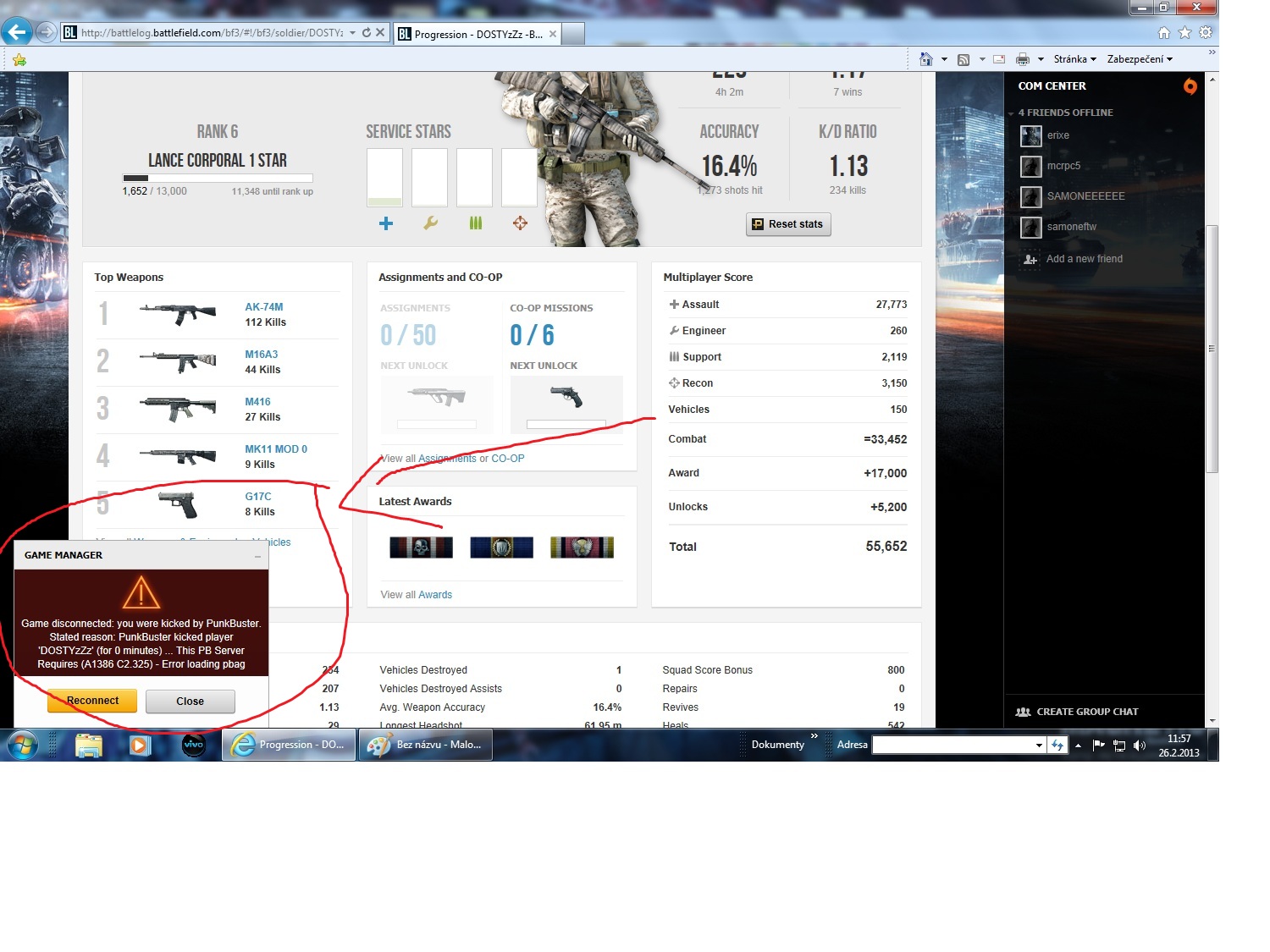Viewport: 1270px width, 952px height.
Task: Close the Progression browser tab
Action: pyautogui.click(x=553, y=34)
